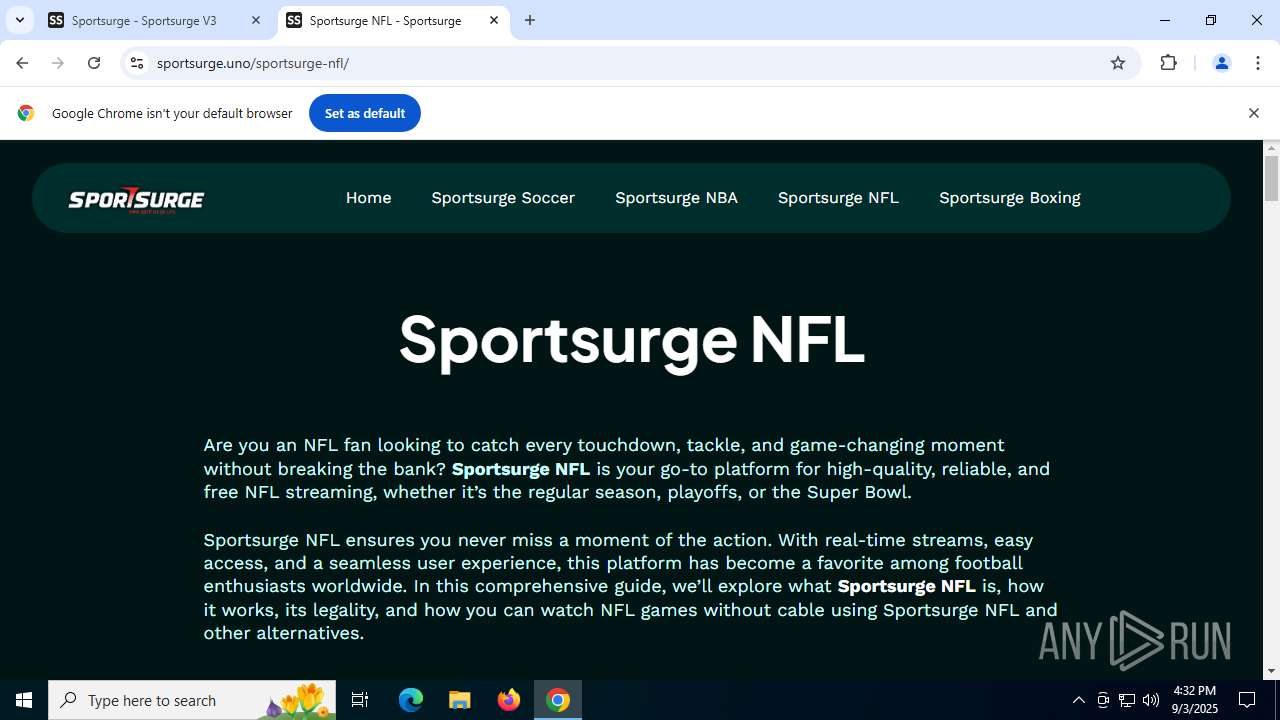Open the Chrome profile avatar
Screen dimensions: 1280x720
pos(1221,63)
